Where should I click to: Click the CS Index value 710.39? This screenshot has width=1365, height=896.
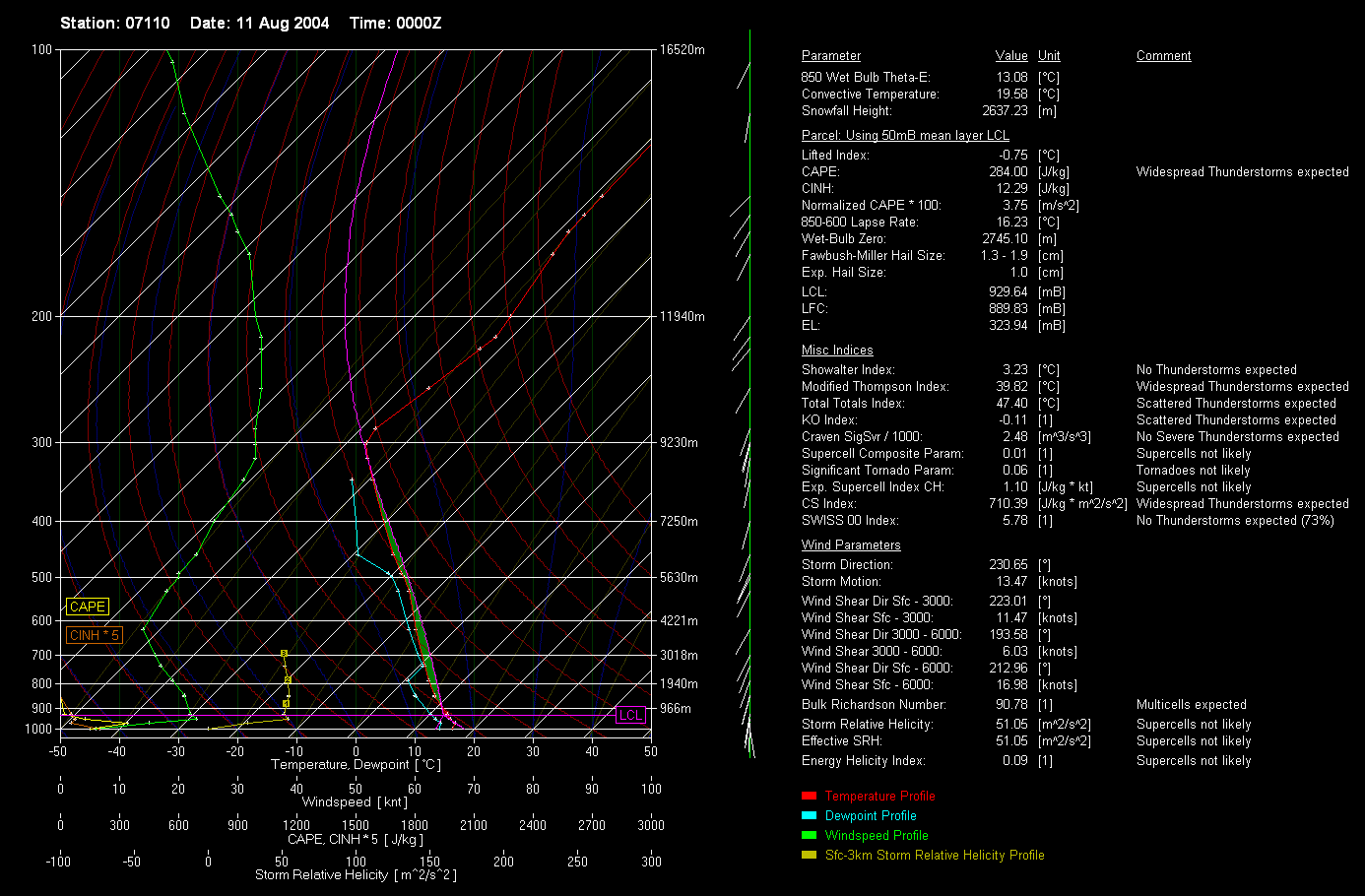click(x=1008, y=503)
